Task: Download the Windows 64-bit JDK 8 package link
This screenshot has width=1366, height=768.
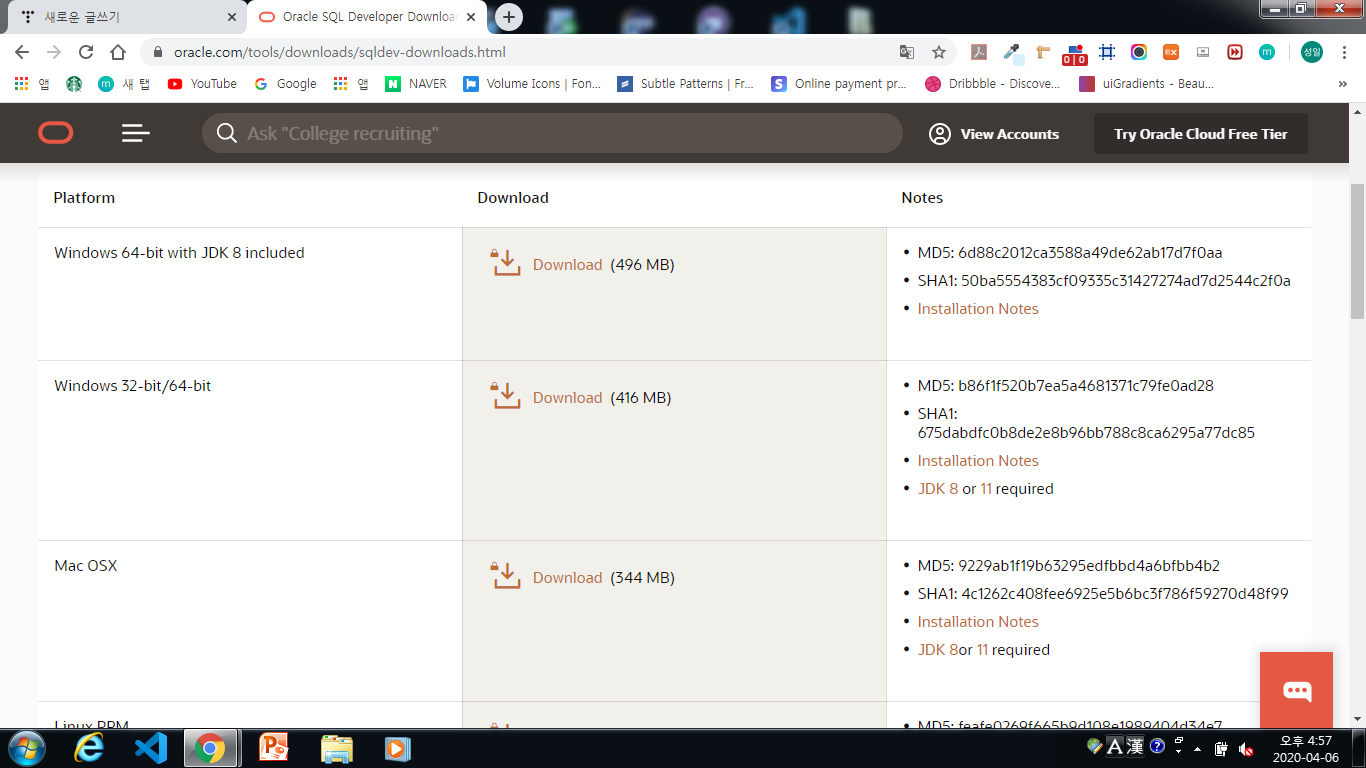Action: 567,265
